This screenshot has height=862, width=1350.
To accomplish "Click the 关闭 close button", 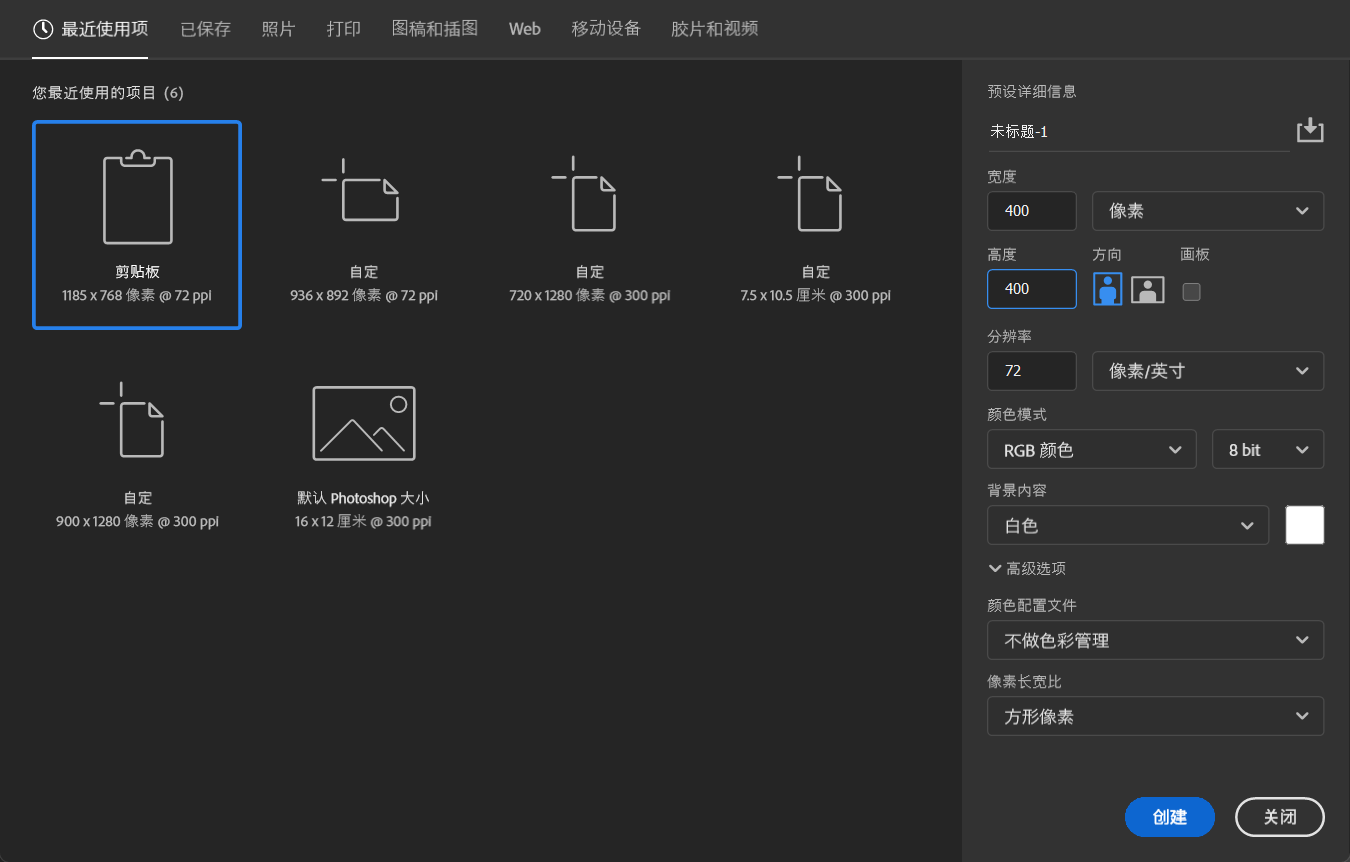I will [x=1279, y=817].
